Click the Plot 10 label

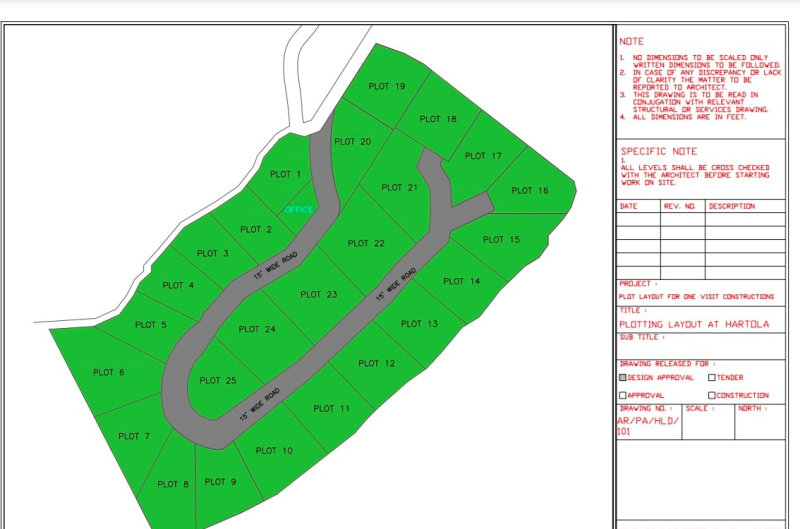click(x=274, y=450)
